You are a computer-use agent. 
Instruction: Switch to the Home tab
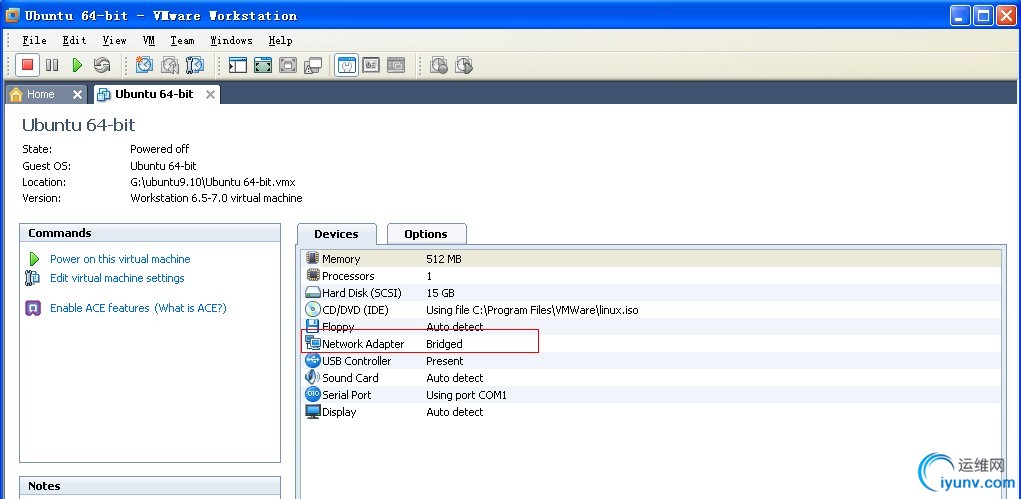click(x=40, y=94)
